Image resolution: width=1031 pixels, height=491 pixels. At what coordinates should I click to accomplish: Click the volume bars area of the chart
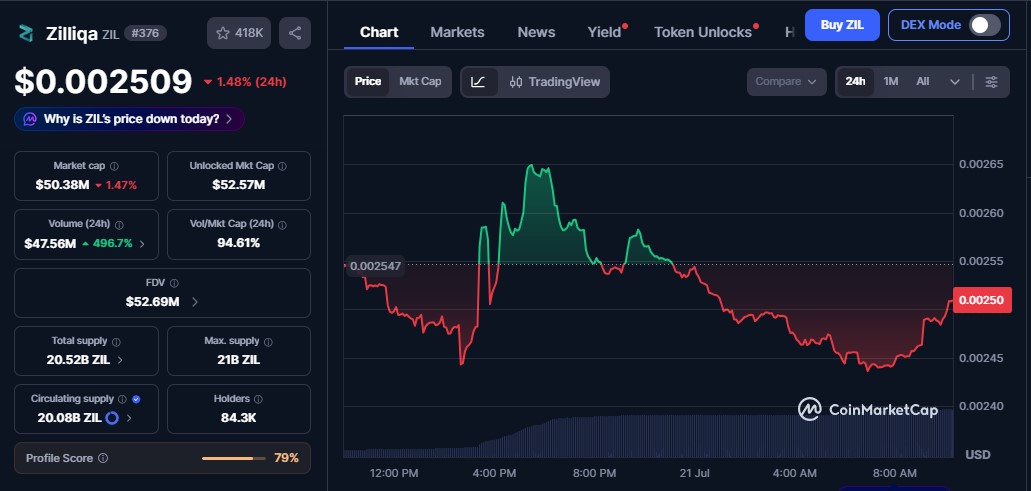pyautogui.click(x=648, y=436)
